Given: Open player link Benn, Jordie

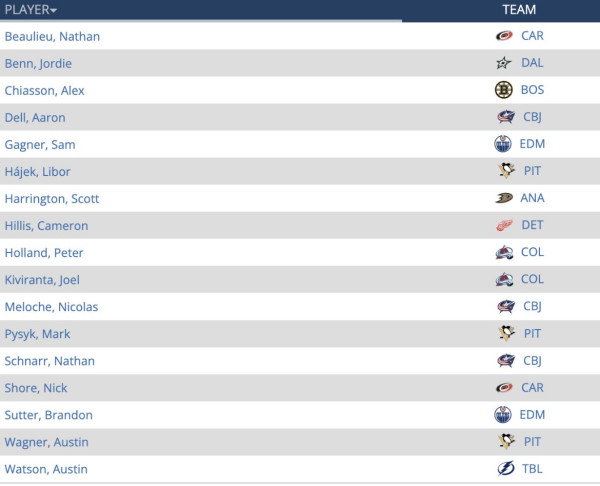Looking at the screenshot, I should coord(38,64).
